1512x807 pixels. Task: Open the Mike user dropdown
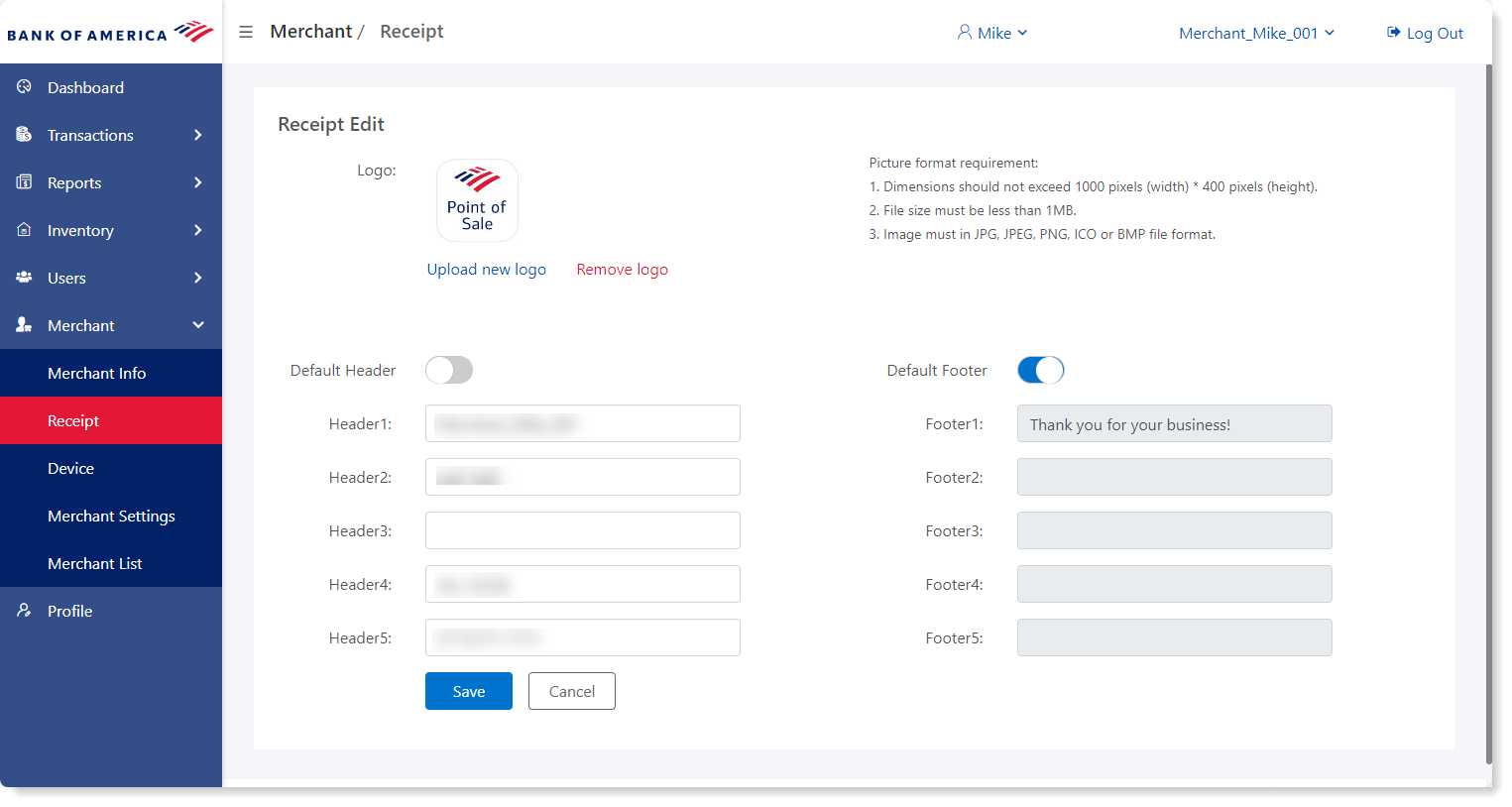point(992,33)
